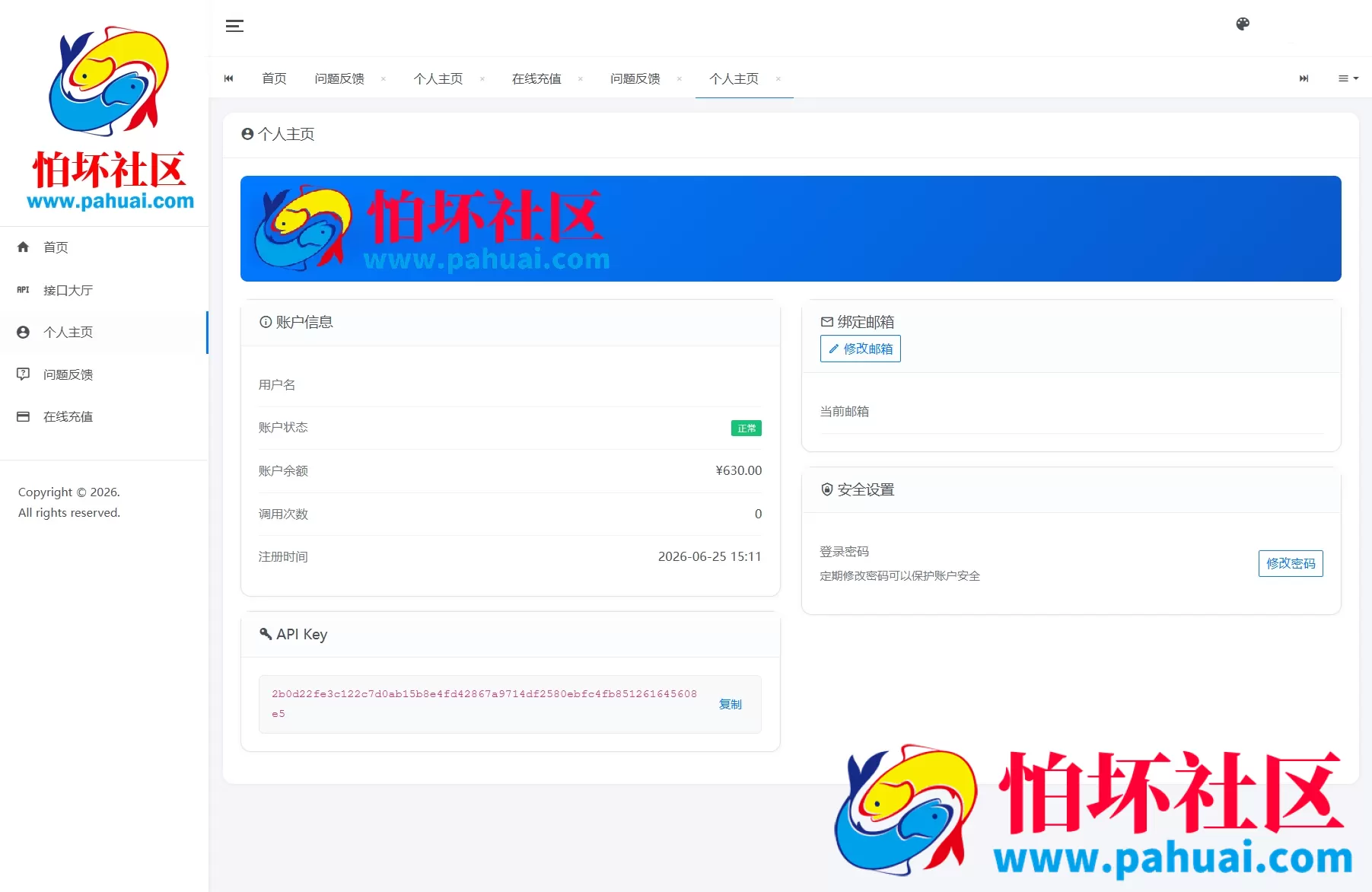Viewport: 1372px width, 892px height.
Task: Select the active 个人主页 tab
Action: click(x=734, y=78)
